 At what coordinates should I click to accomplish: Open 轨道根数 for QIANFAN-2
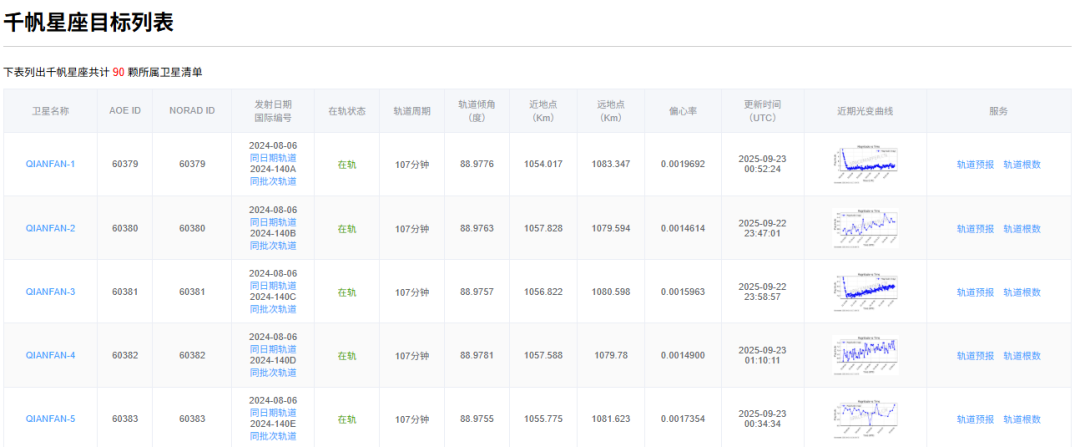point(1022,229)
